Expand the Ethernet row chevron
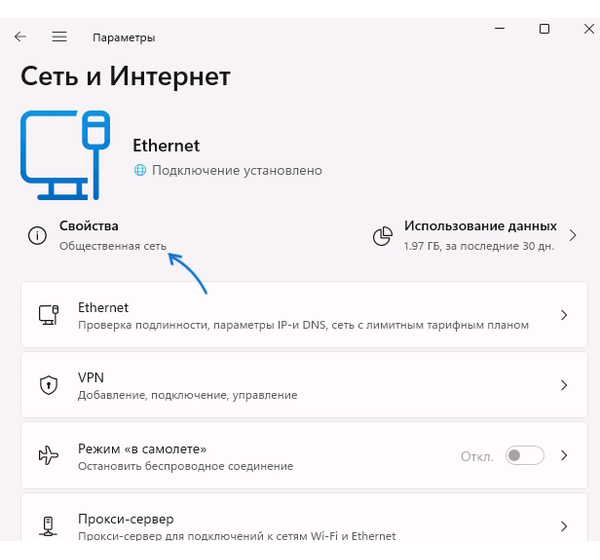The image size is (600, 560). pyautogui.click(x=564, y=315)
